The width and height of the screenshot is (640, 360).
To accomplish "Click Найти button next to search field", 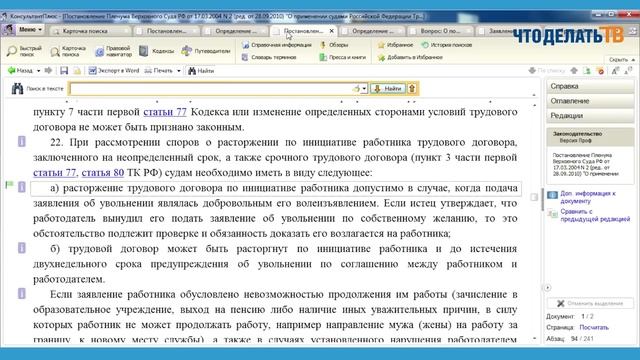I will point(388,89).
